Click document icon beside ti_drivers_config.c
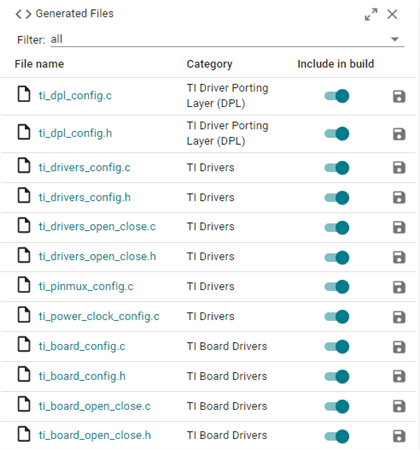The height and width of the screenshot is (450, 420). pos(24,166)
